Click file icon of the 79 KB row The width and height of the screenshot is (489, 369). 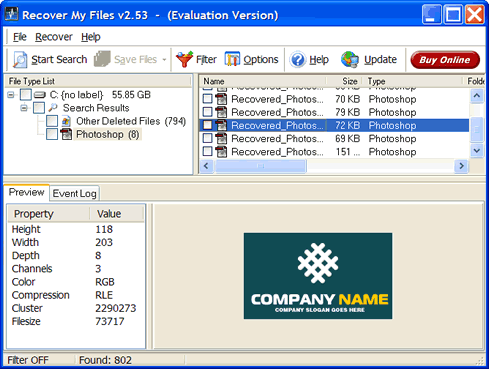(x=221, y=112)
